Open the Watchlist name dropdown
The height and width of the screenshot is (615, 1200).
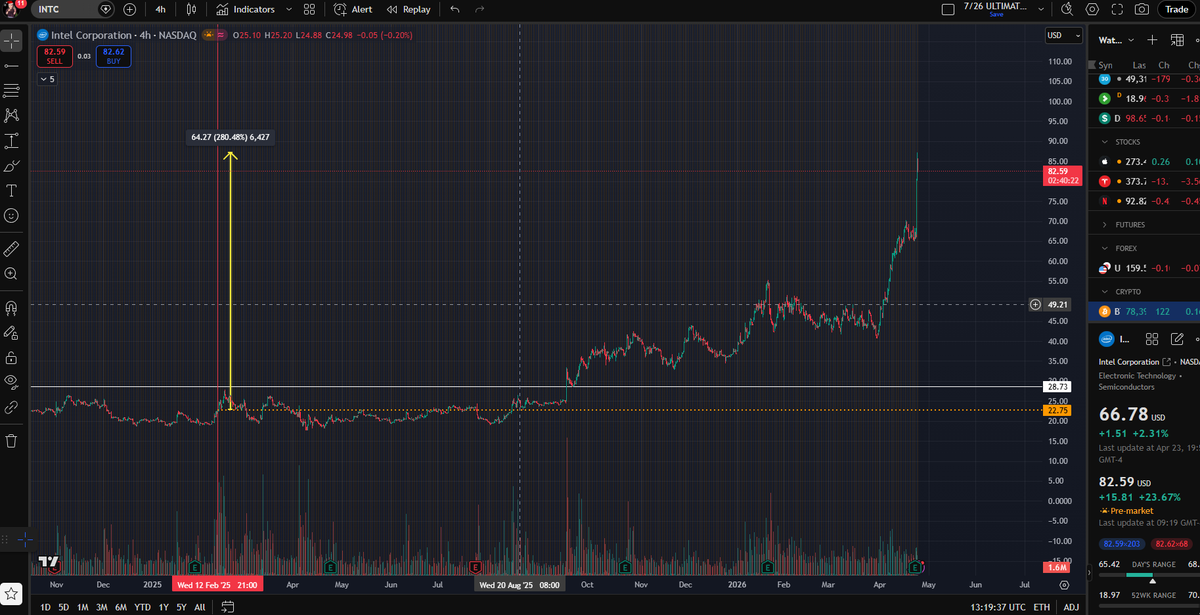[x=1117, y=40]
